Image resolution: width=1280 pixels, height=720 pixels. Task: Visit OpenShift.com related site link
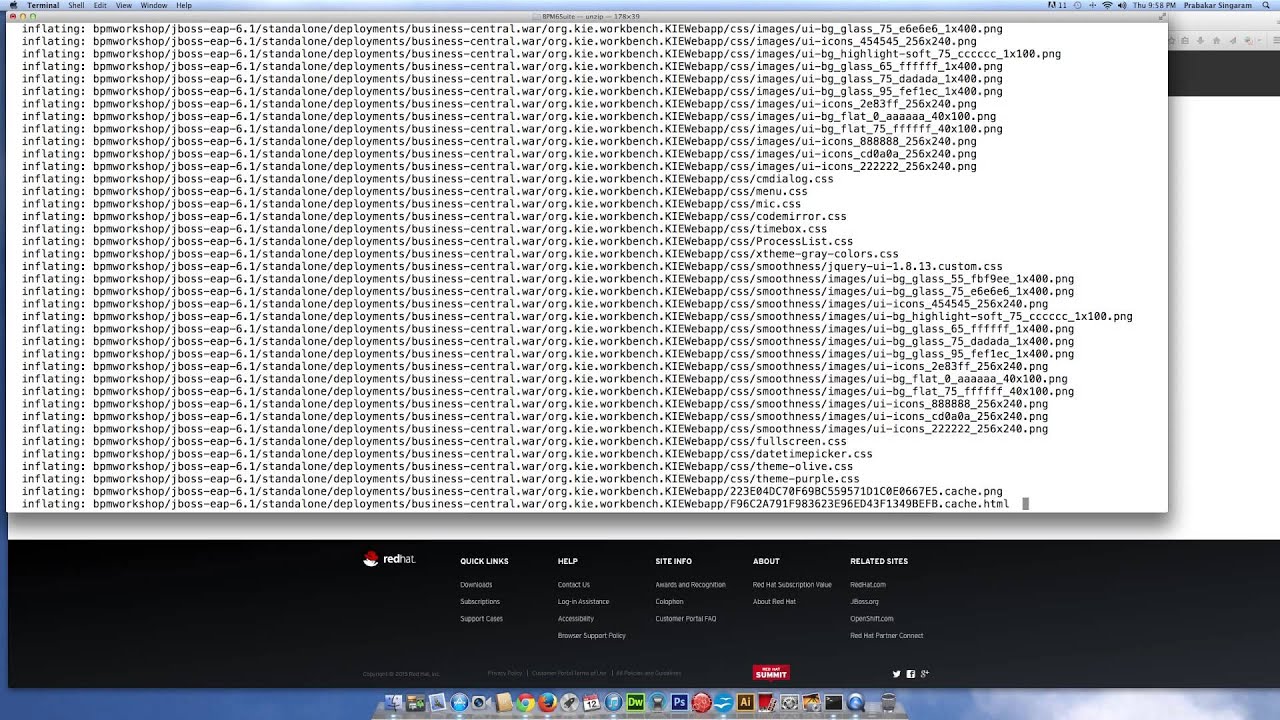[872, 619]
